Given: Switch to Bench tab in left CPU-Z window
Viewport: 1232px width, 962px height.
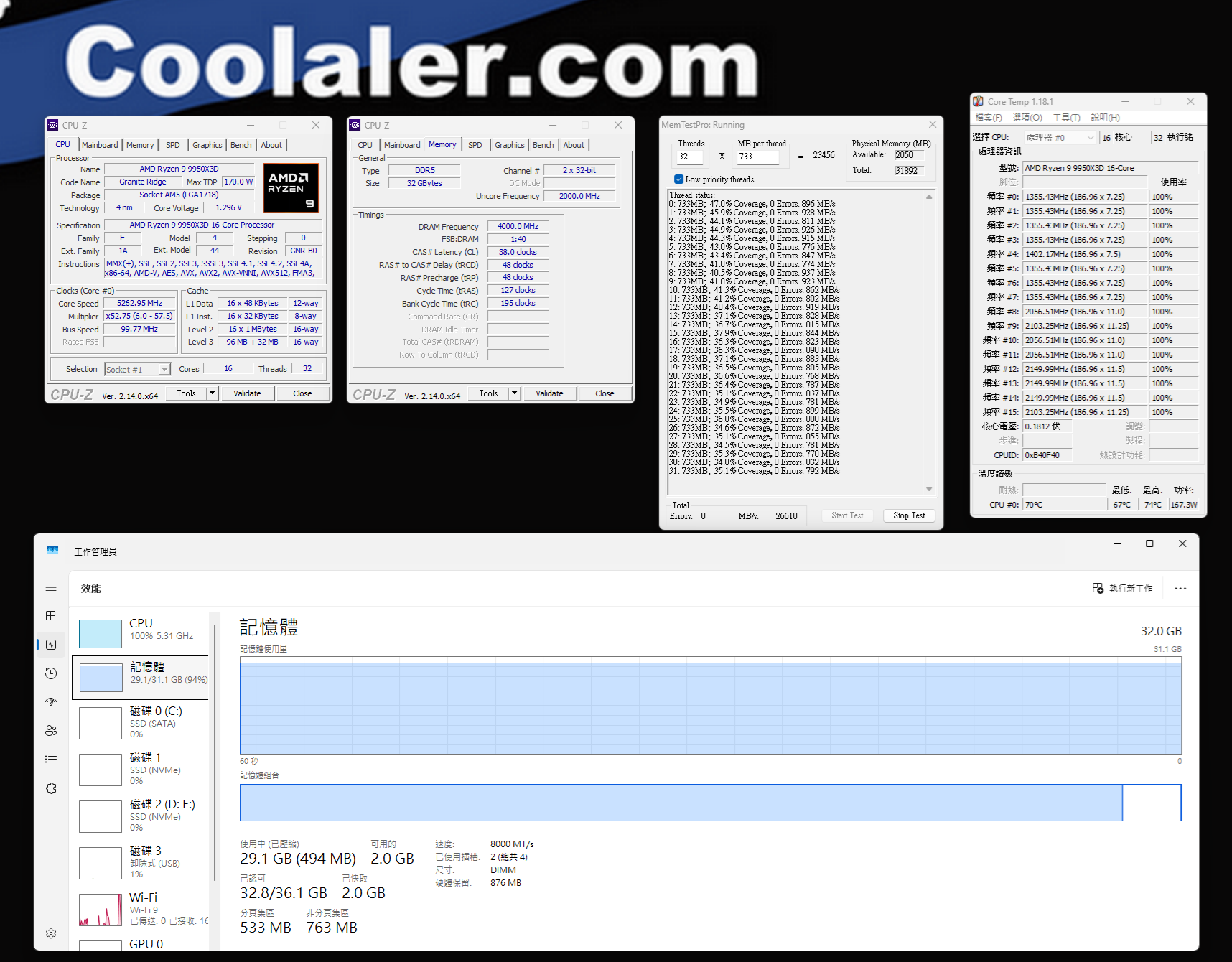Looking at the screenshot, I should click(241, 145).
